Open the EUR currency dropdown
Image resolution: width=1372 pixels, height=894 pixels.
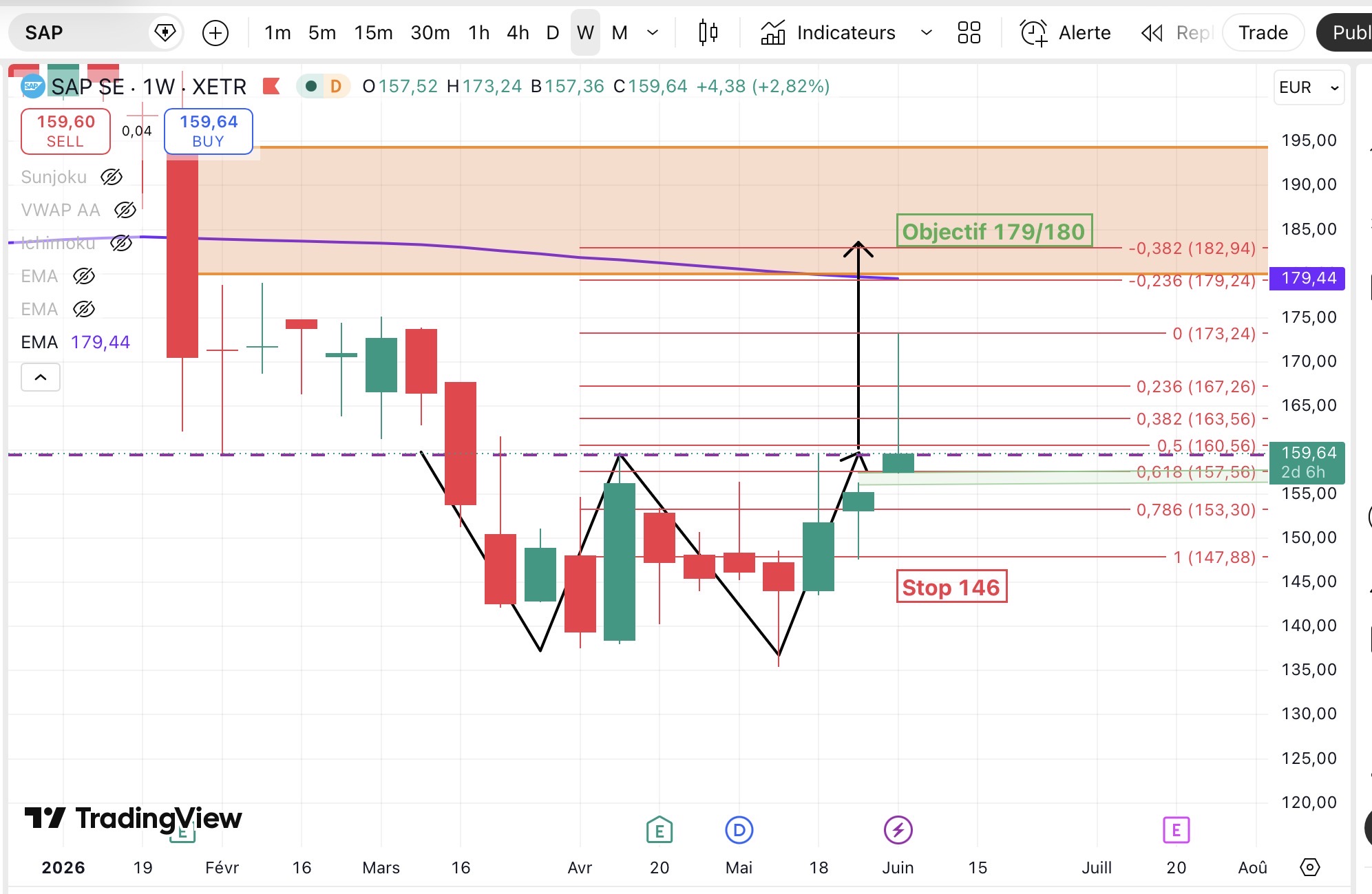pos(1309,87)
